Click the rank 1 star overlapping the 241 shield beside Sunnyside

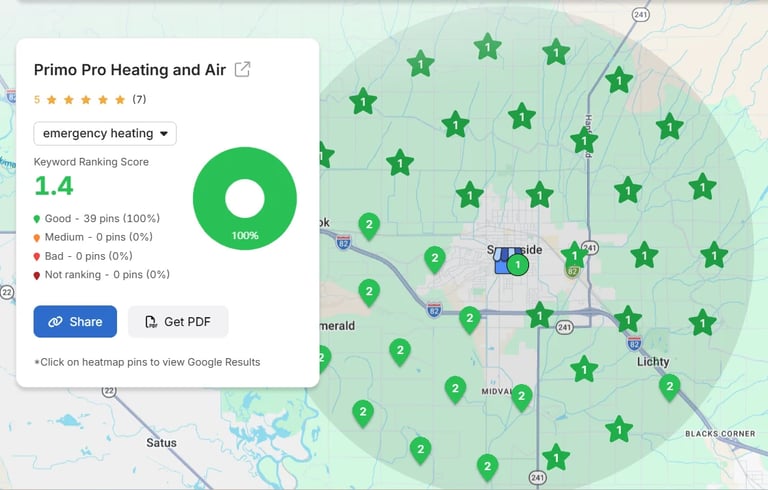[574, 256]
